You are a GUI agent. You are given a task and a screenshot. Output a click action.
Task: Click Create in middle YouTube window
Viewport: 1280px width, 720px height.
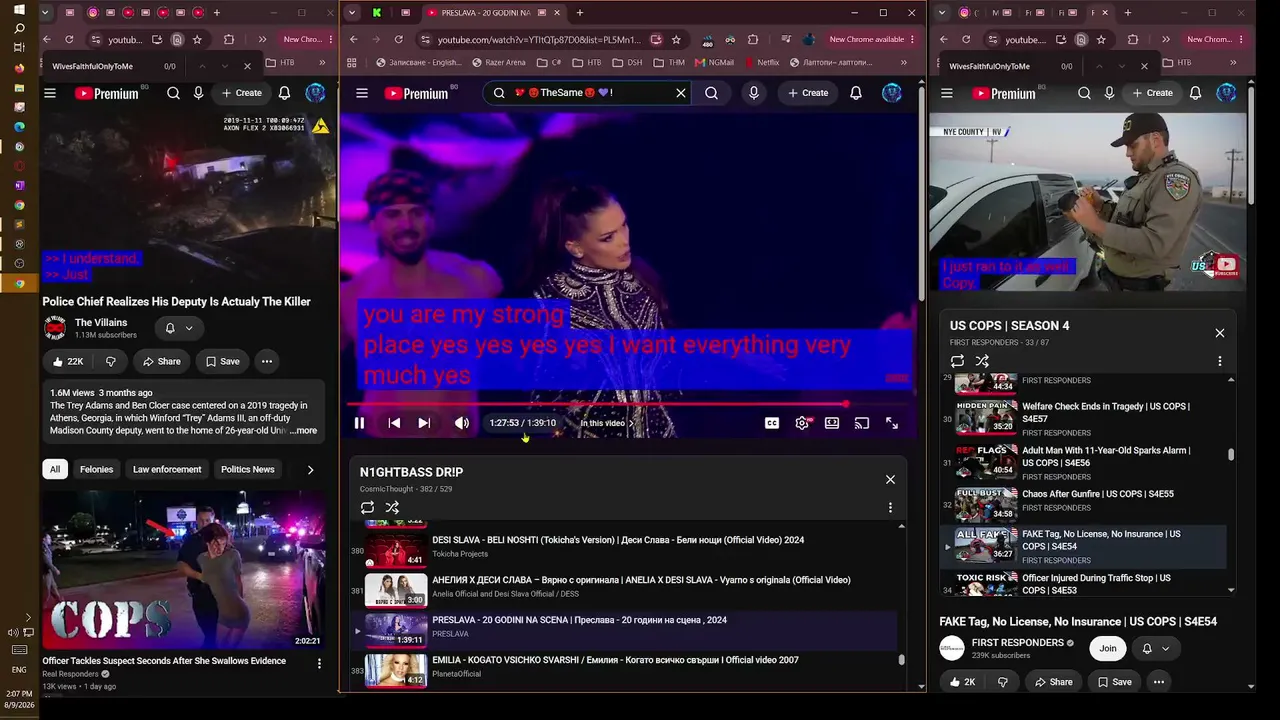point(807,93)
